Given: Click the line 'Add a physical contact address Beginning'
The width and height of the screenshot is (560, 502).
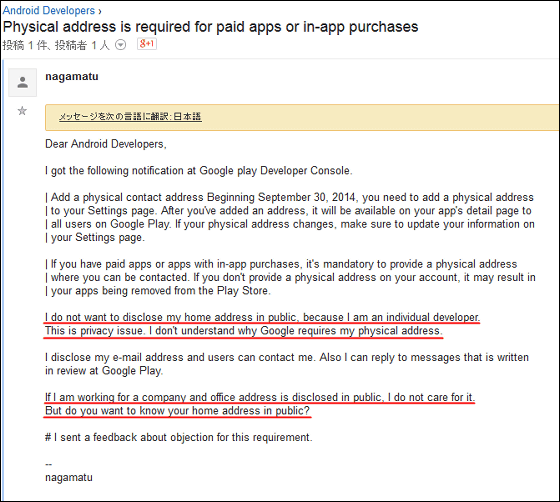Looking at the screenshot, I should [289, 197].
